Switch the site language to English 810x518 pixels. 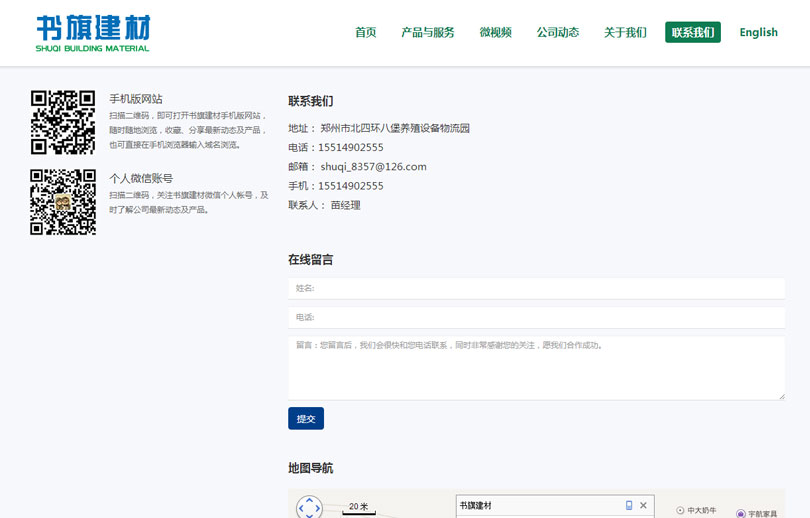[758, 32]
